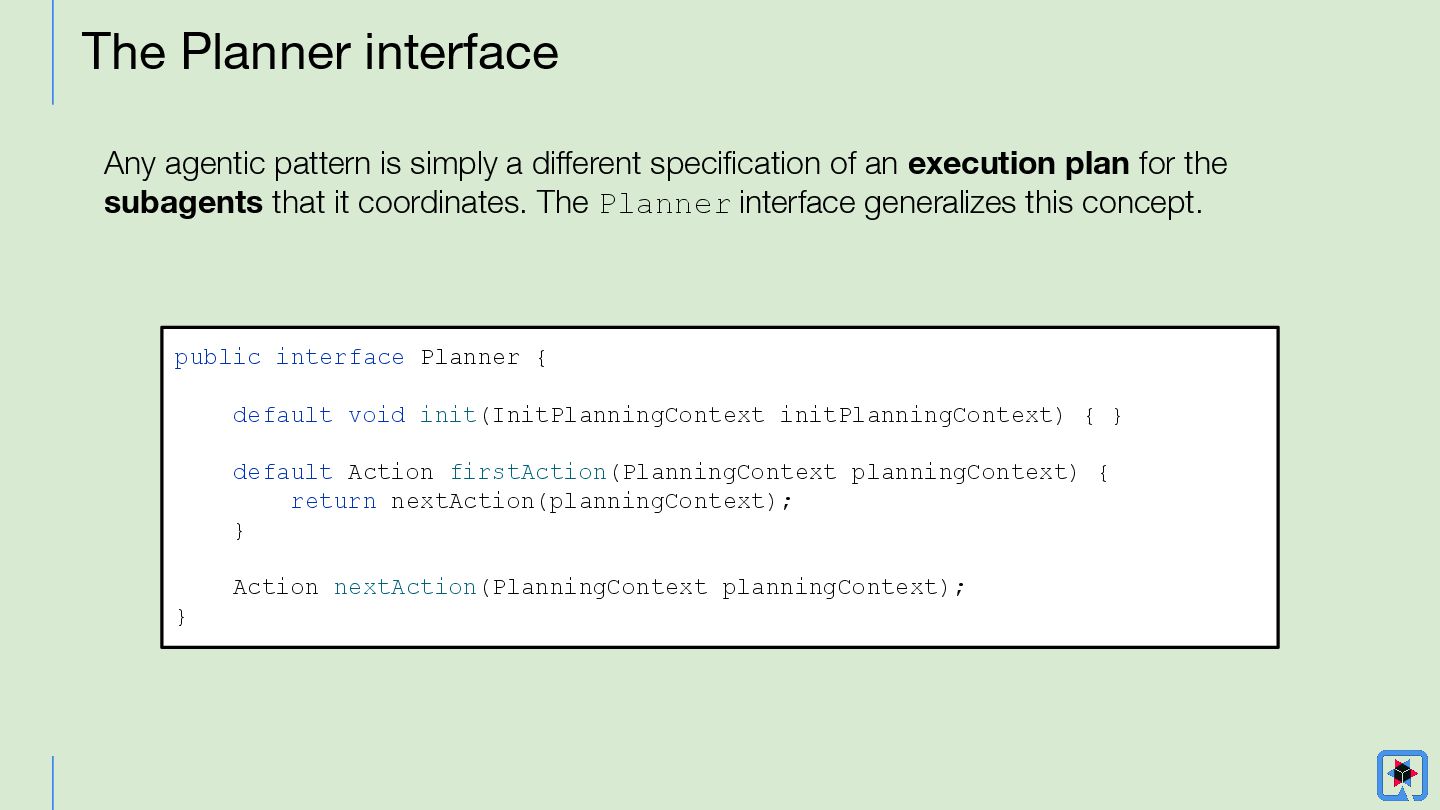The height and width of the screenshot is (810, 1440).
Task: Click the "Action" return type before firstAction
Action: click(390, 472)
